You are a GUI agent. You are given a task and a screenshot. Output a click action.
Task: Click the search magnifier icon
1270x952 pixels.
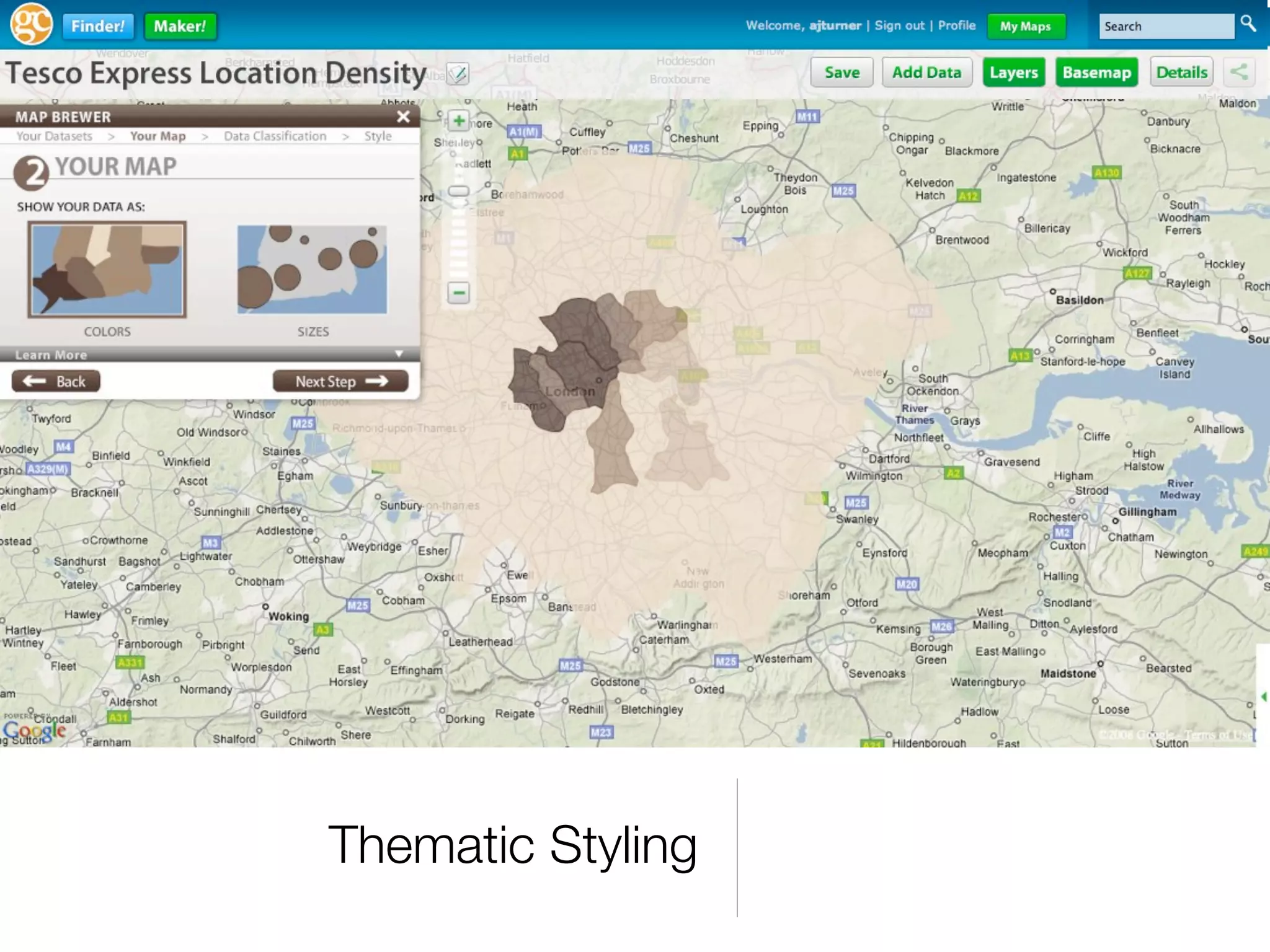1248,25
